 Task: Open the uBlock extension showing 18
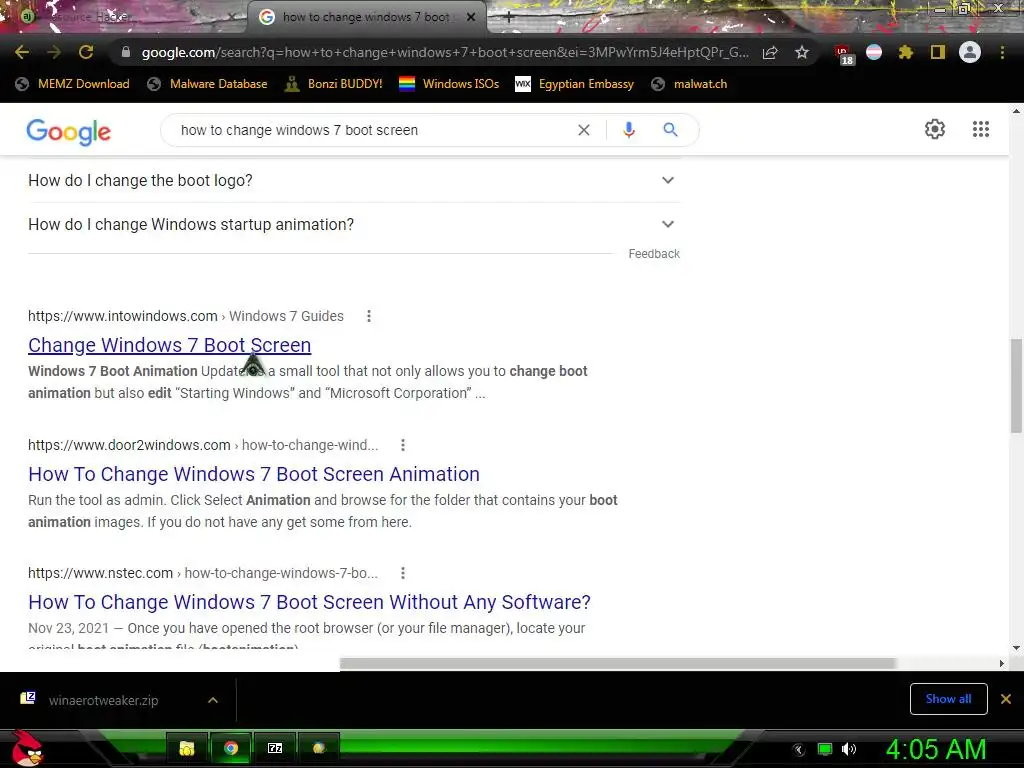(844, 54)
